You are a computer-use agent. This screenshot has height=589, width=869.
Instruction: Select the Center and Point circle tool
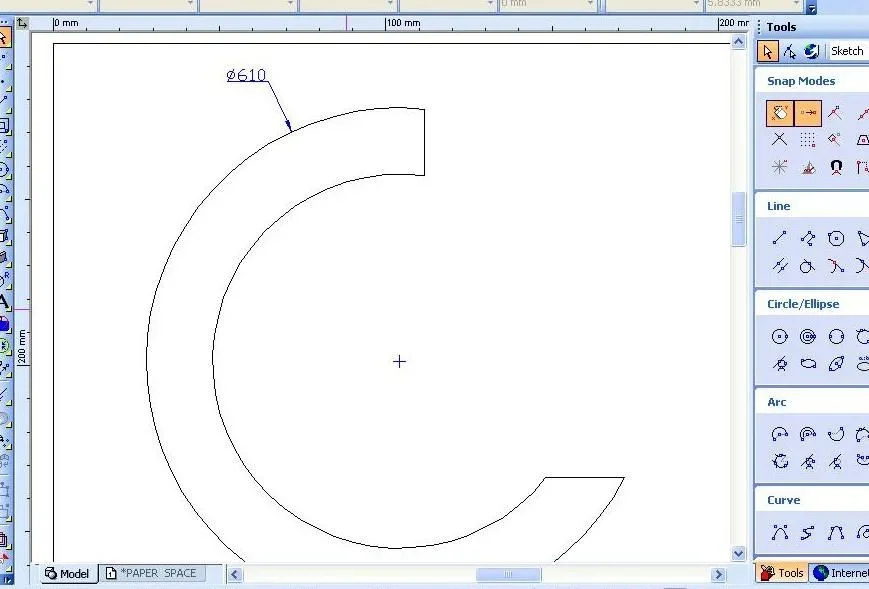pos(780,336)
